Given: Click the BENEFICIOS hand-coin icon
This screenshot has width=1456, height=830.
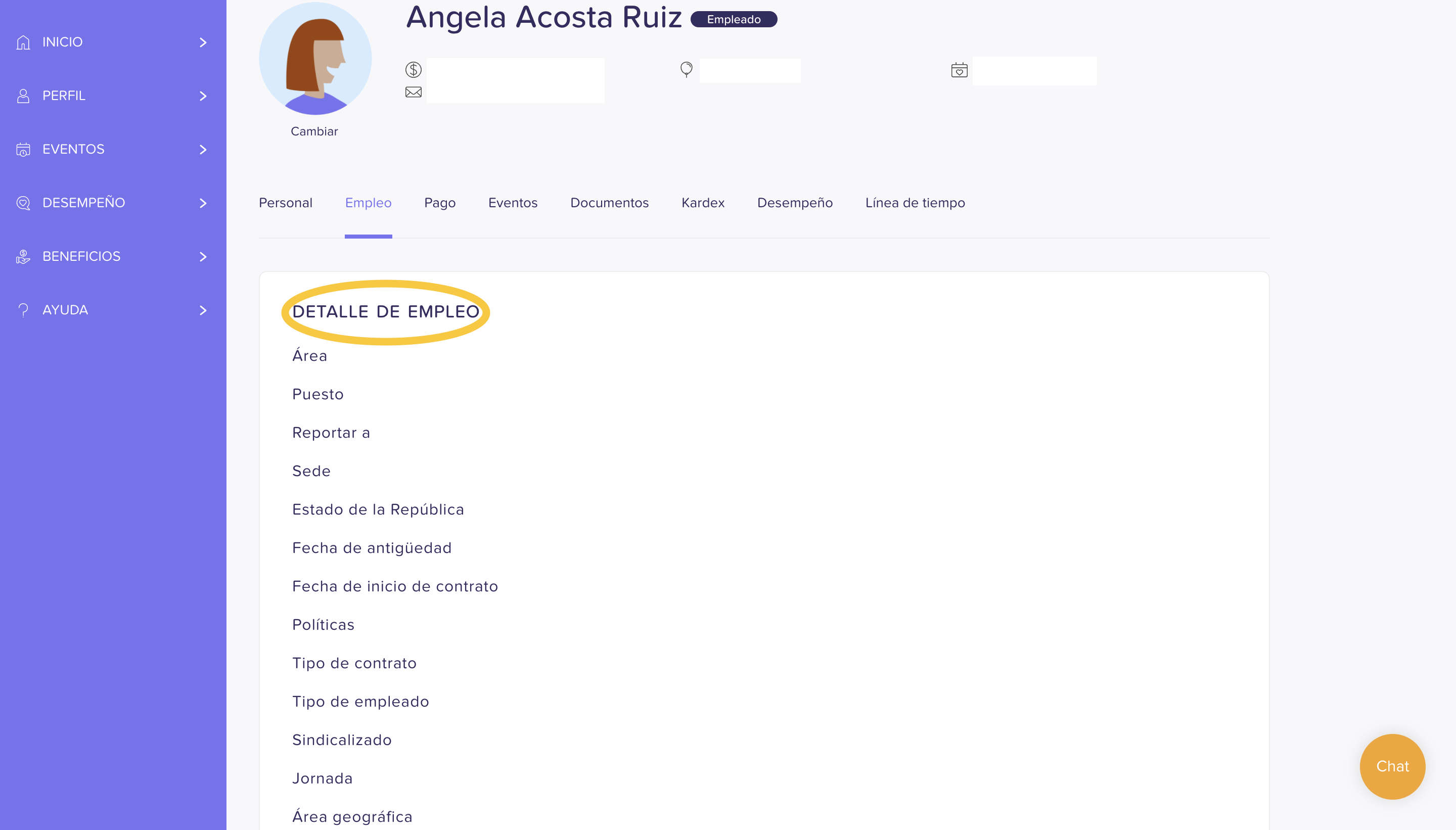Looking at the screenshot, I should pyautogui.click(x=23, y=256).
